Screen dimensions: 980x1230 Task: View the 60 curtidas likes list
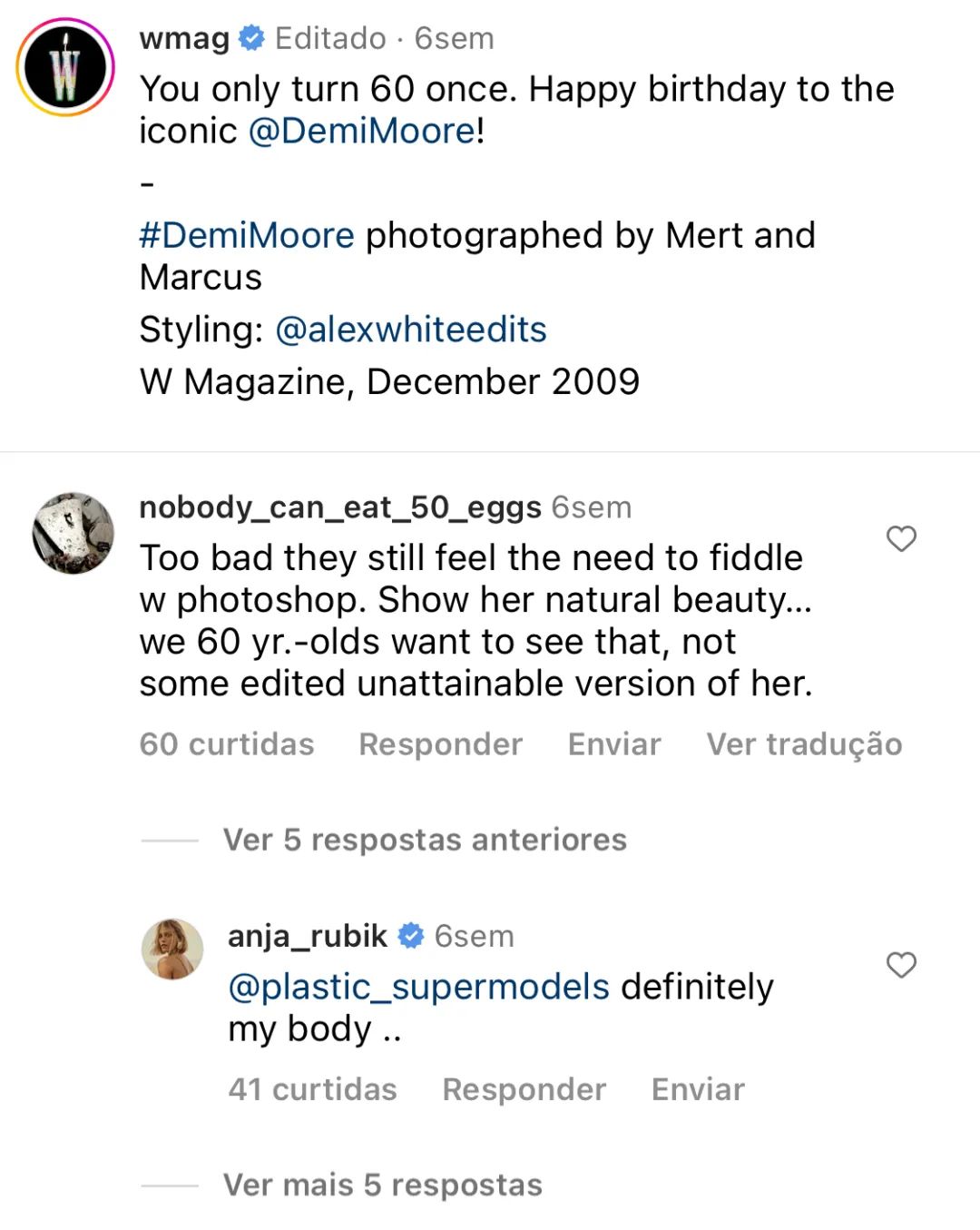click(227, 744)
